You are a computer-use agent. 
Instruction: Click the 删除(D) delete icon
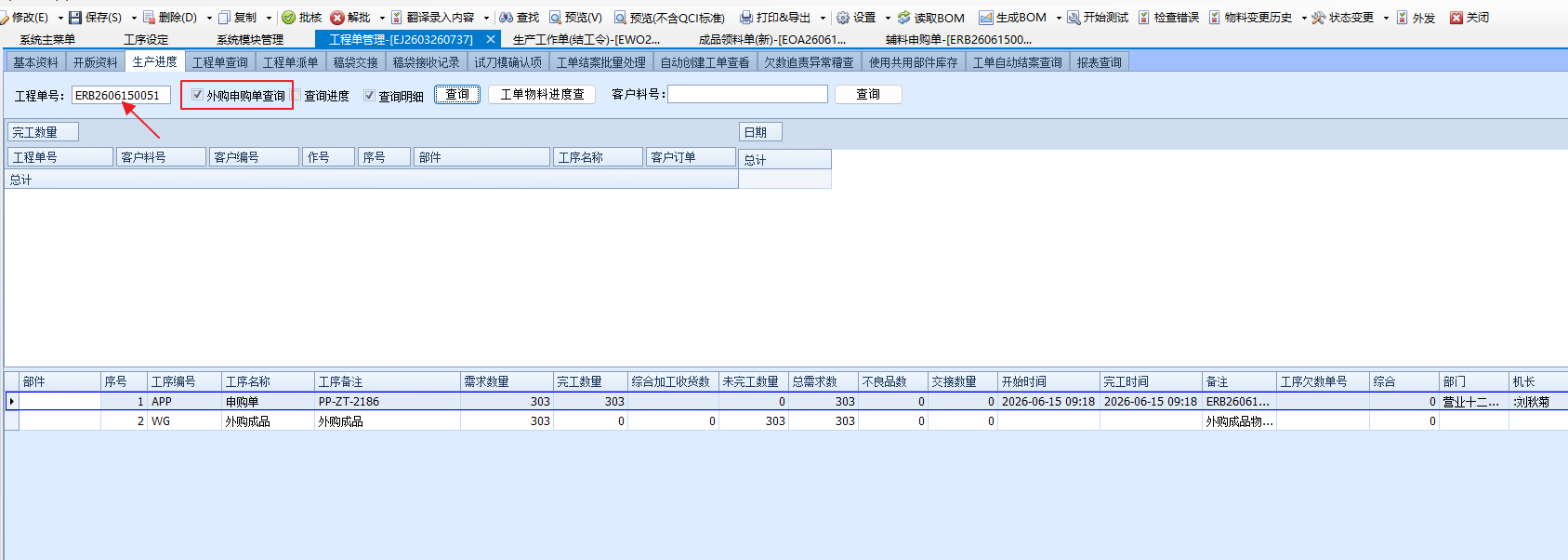coord(149,18)
